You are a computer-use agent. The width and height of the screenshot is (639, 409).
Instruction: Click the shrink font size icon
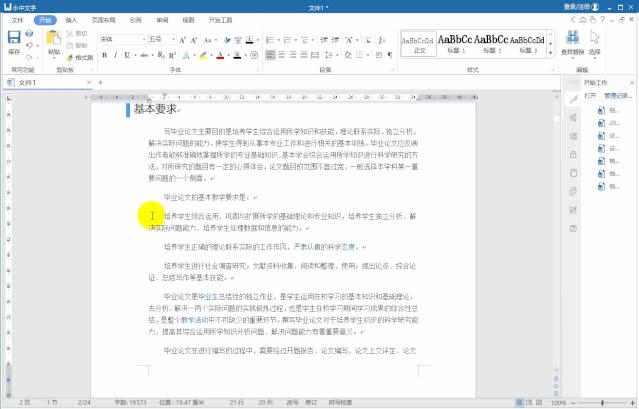[194, 40]
